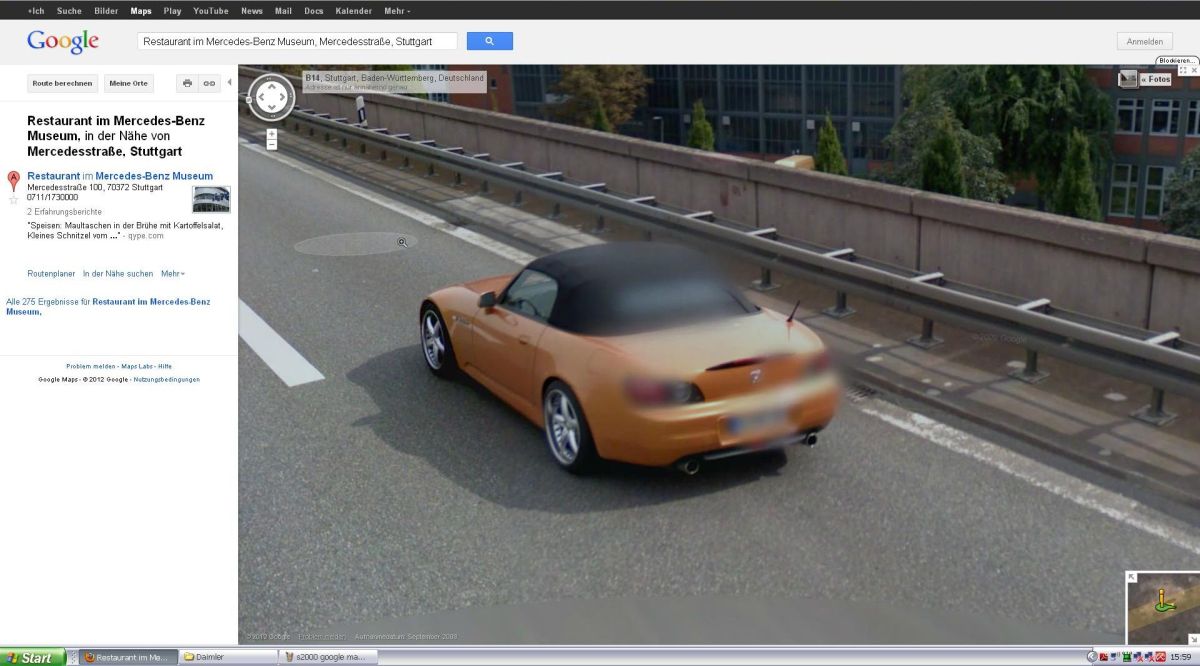Close Street View with the X icon
The width and height of the screenshot is (1200, 666).
click(x=1193, y=71)
